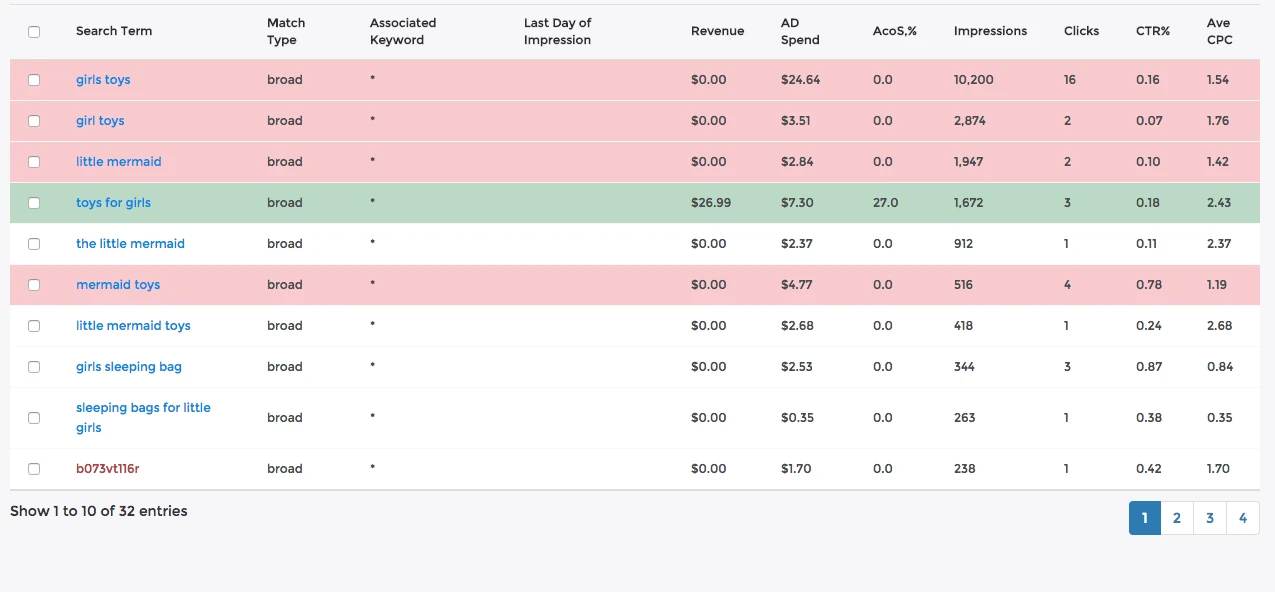The image size is (1275, 592).
Task: Sort by the Revenue column header
Action: point(717,31)
